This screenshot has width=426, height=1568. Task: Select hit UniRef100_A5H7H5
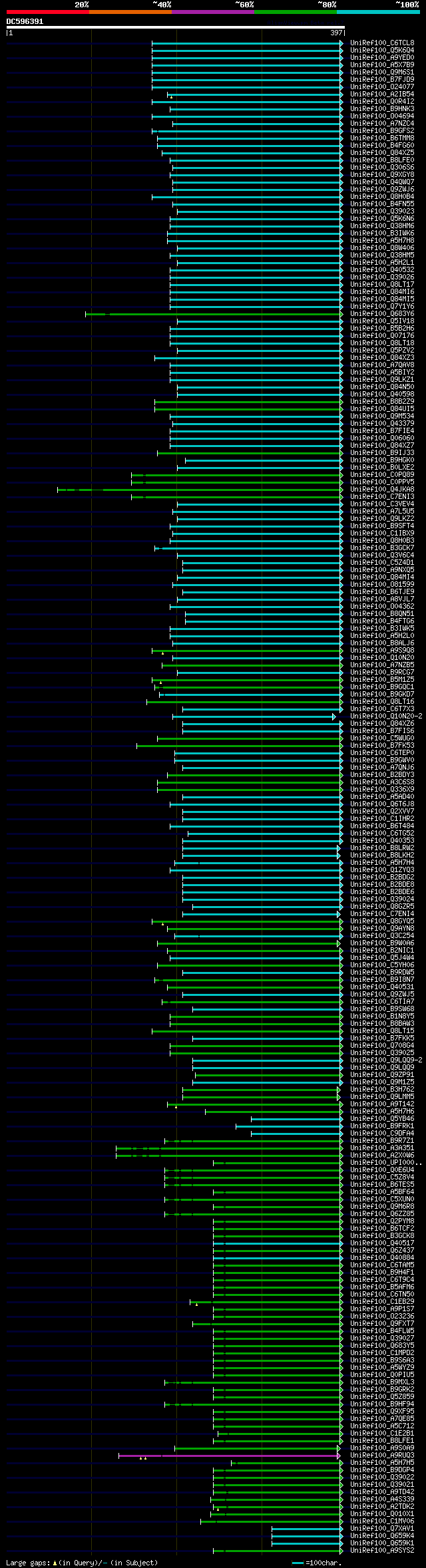tap(382, 1463)
